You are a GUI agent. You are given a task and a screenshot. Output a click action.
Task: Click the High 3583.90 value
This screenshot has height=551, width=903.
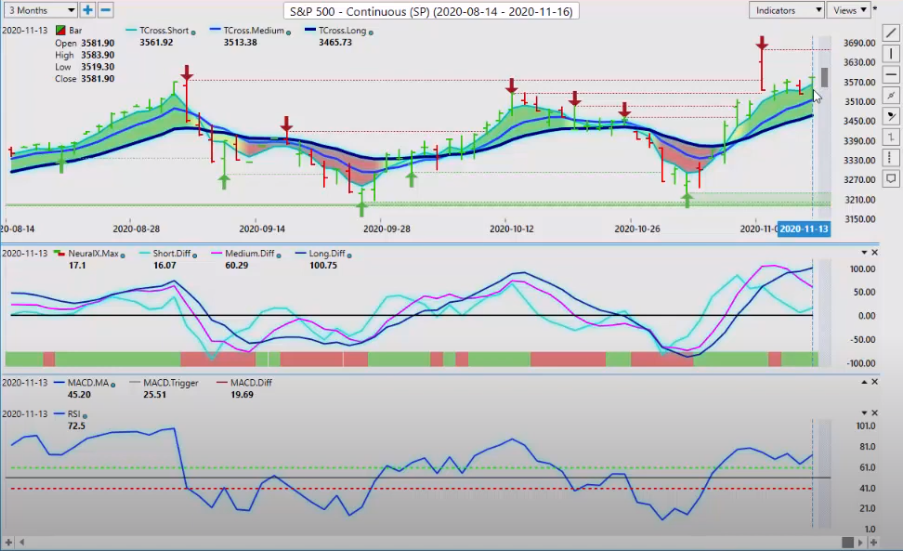pyautogui.click(x=97, y=55)
